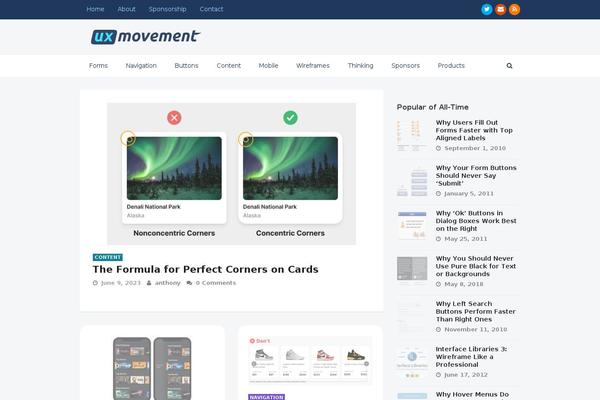
Task: Click the January 5, 2011 date
Action: tap(469, 194)
